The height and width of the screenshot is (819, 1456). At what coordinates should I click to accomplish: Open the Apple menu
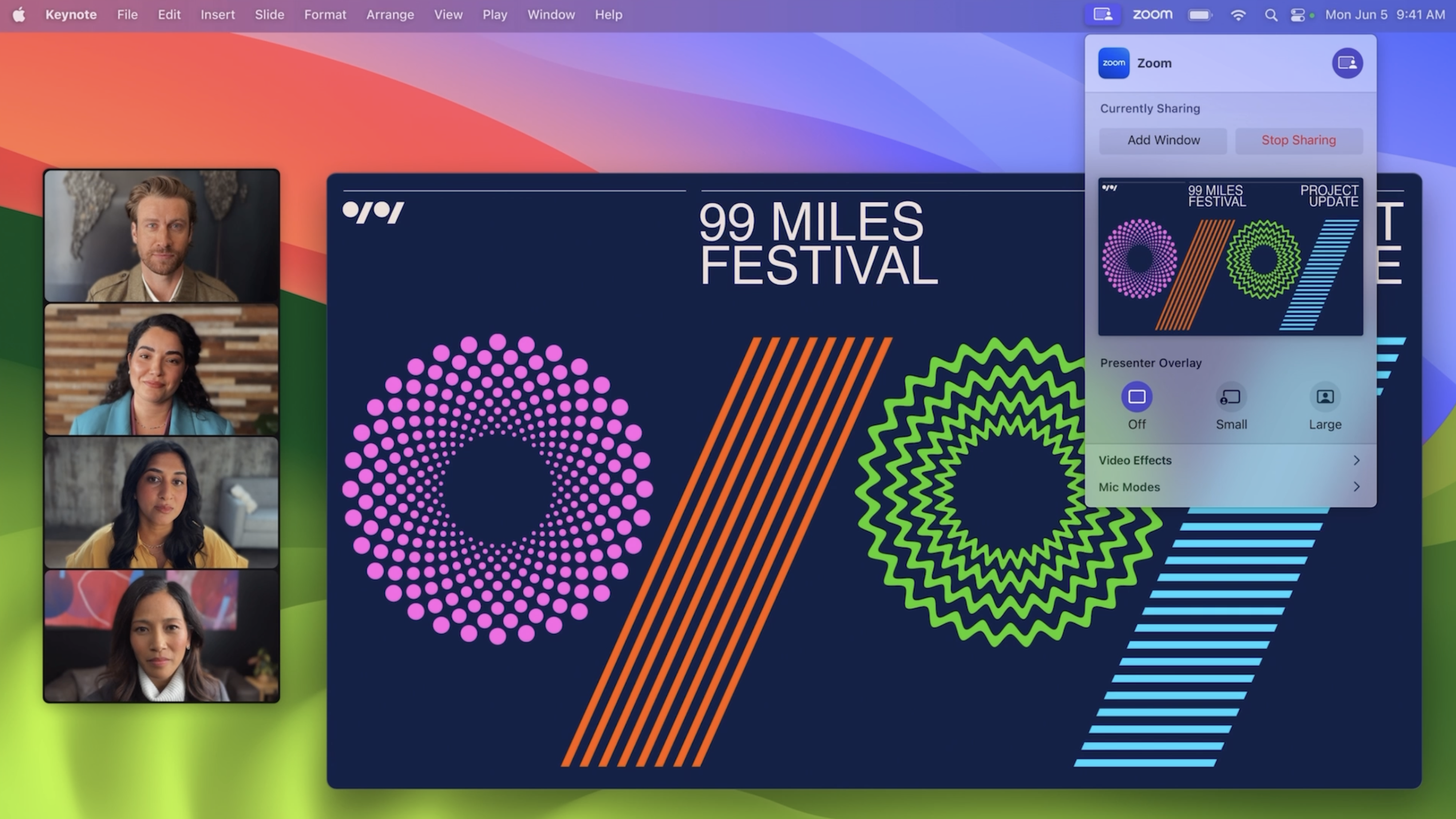click(19, 15)
